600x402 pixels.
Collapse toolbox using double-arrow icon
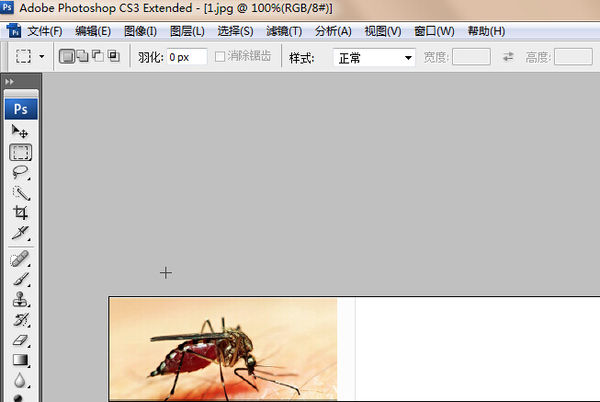pos(10,81)
